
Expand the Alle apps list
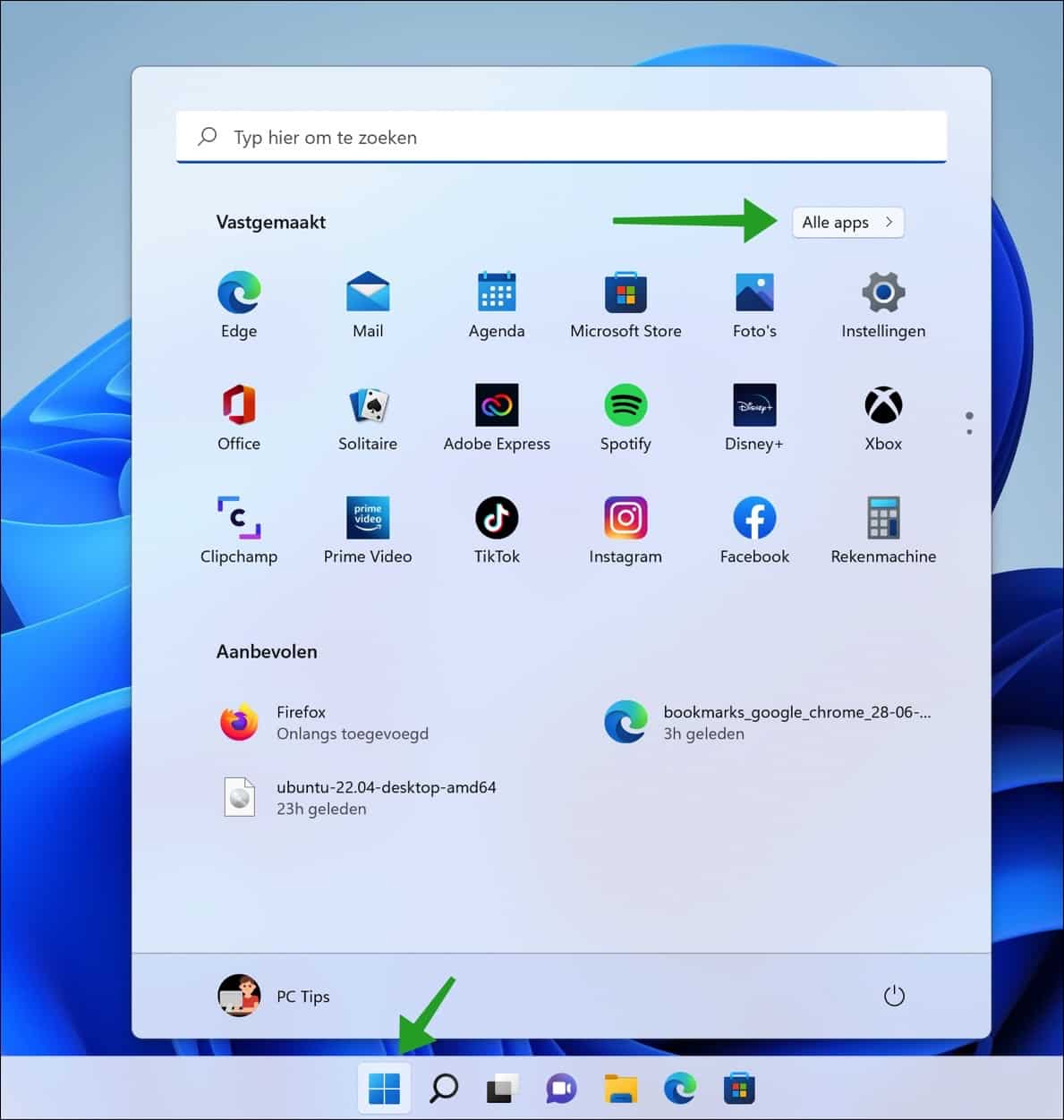[847, 222]
